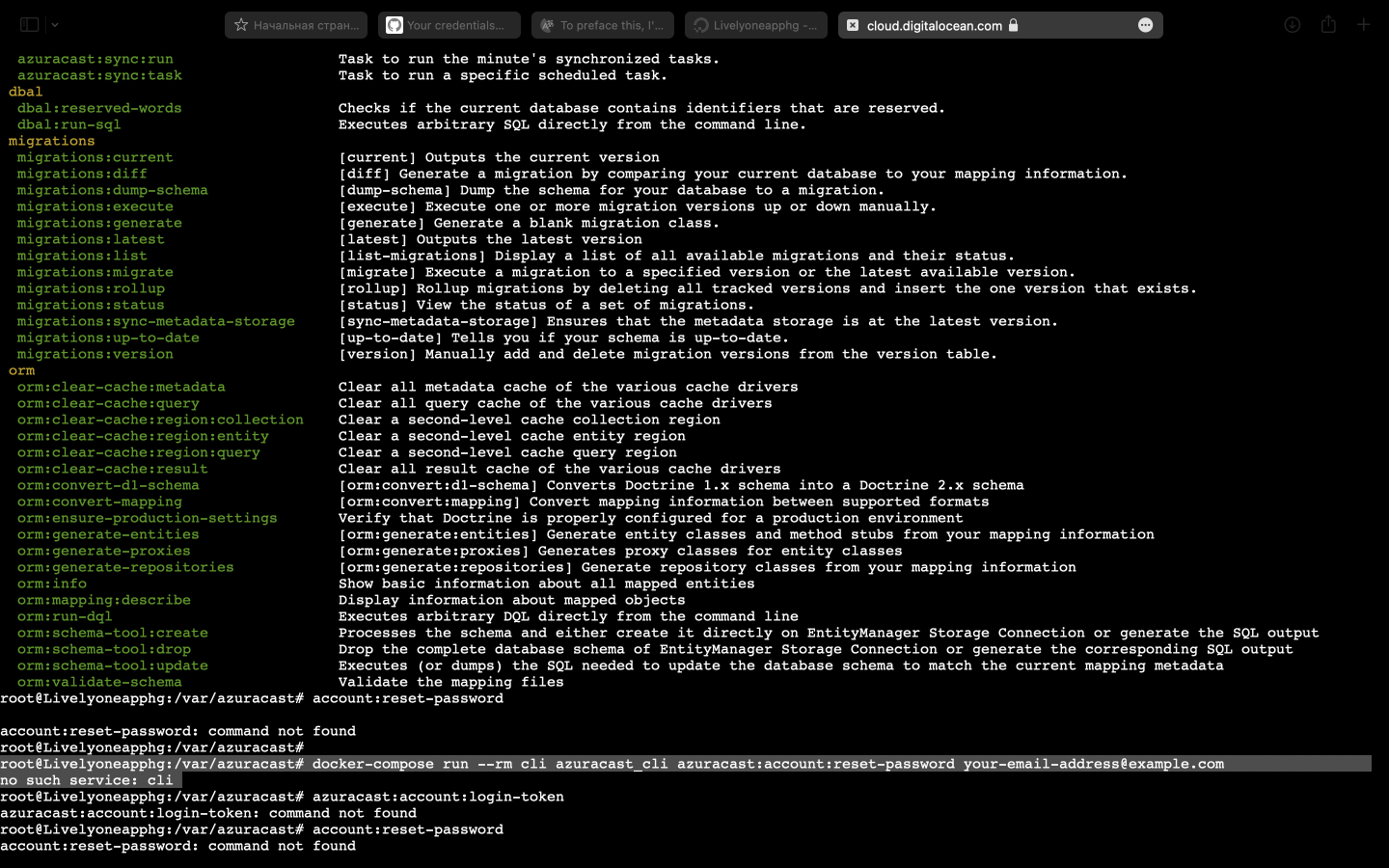Click the orm:generate-entities command
Viewport: 1389px width, 868px height.
click(108, 534)
